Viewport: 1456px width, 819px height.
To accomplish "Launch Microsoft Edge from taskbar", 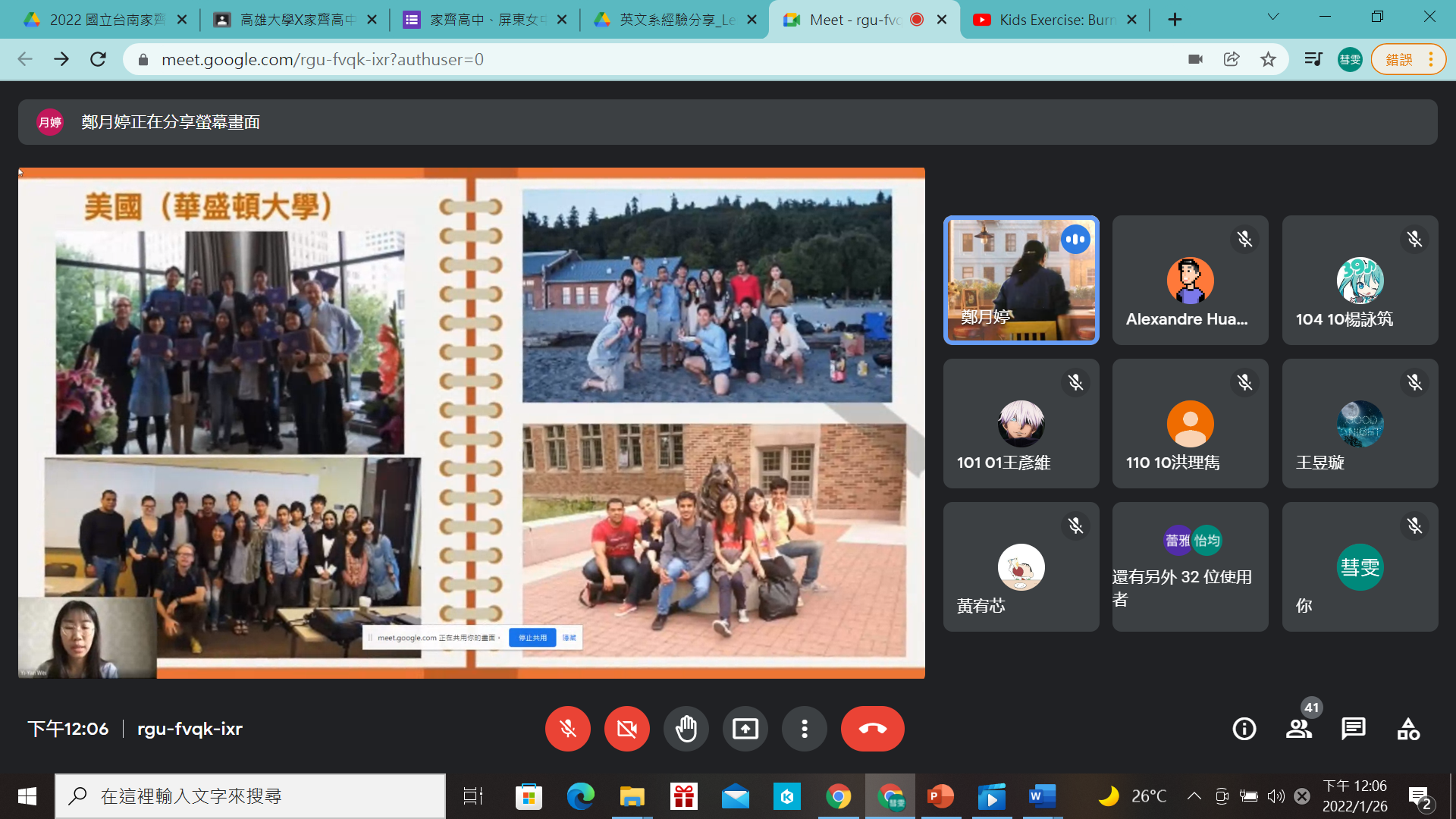I will (x=580, y=796).
